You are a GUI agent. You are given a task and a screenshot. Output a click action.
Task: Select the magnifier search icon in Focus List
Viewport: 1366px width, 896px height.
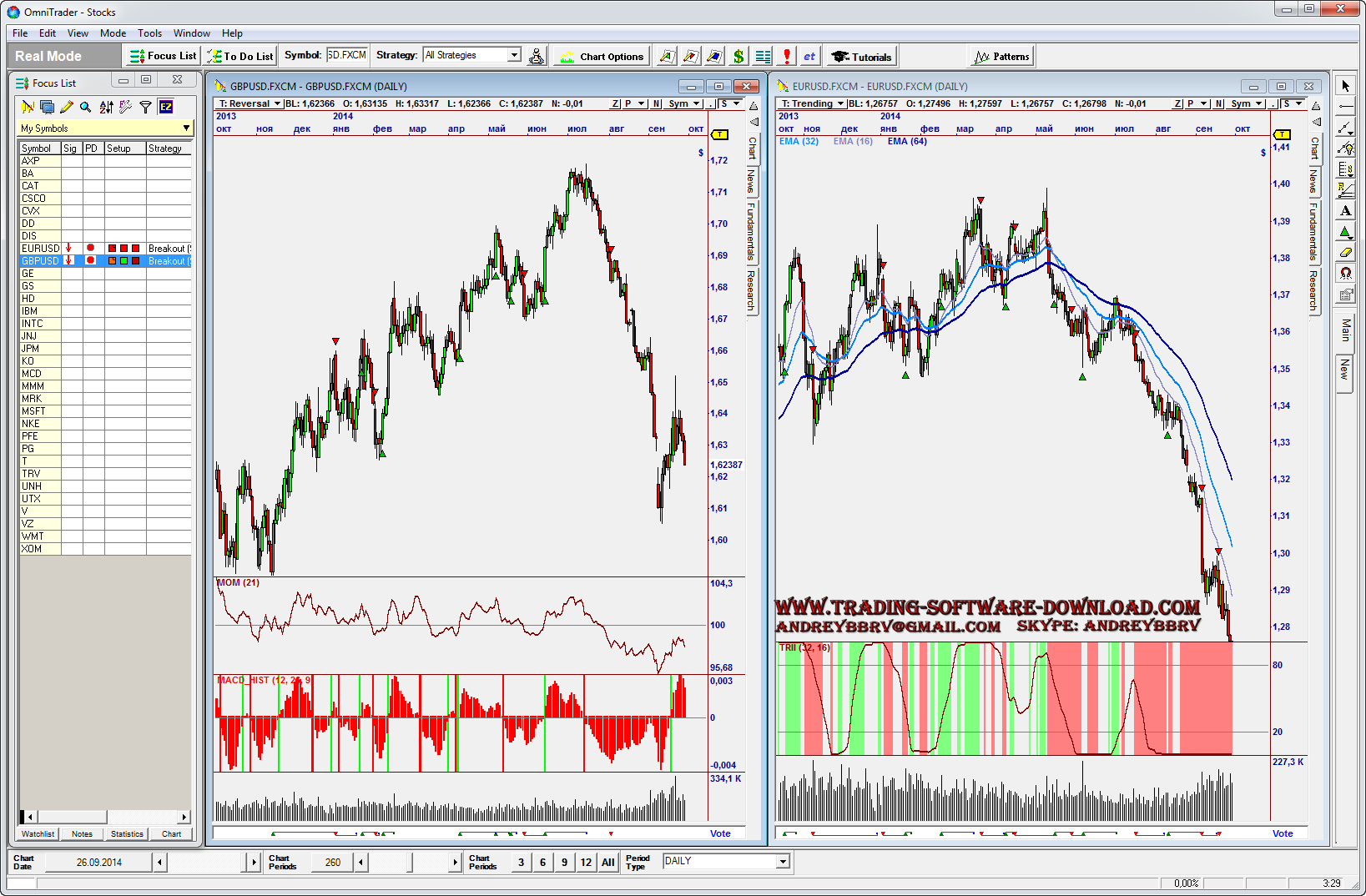pos(85,107)
